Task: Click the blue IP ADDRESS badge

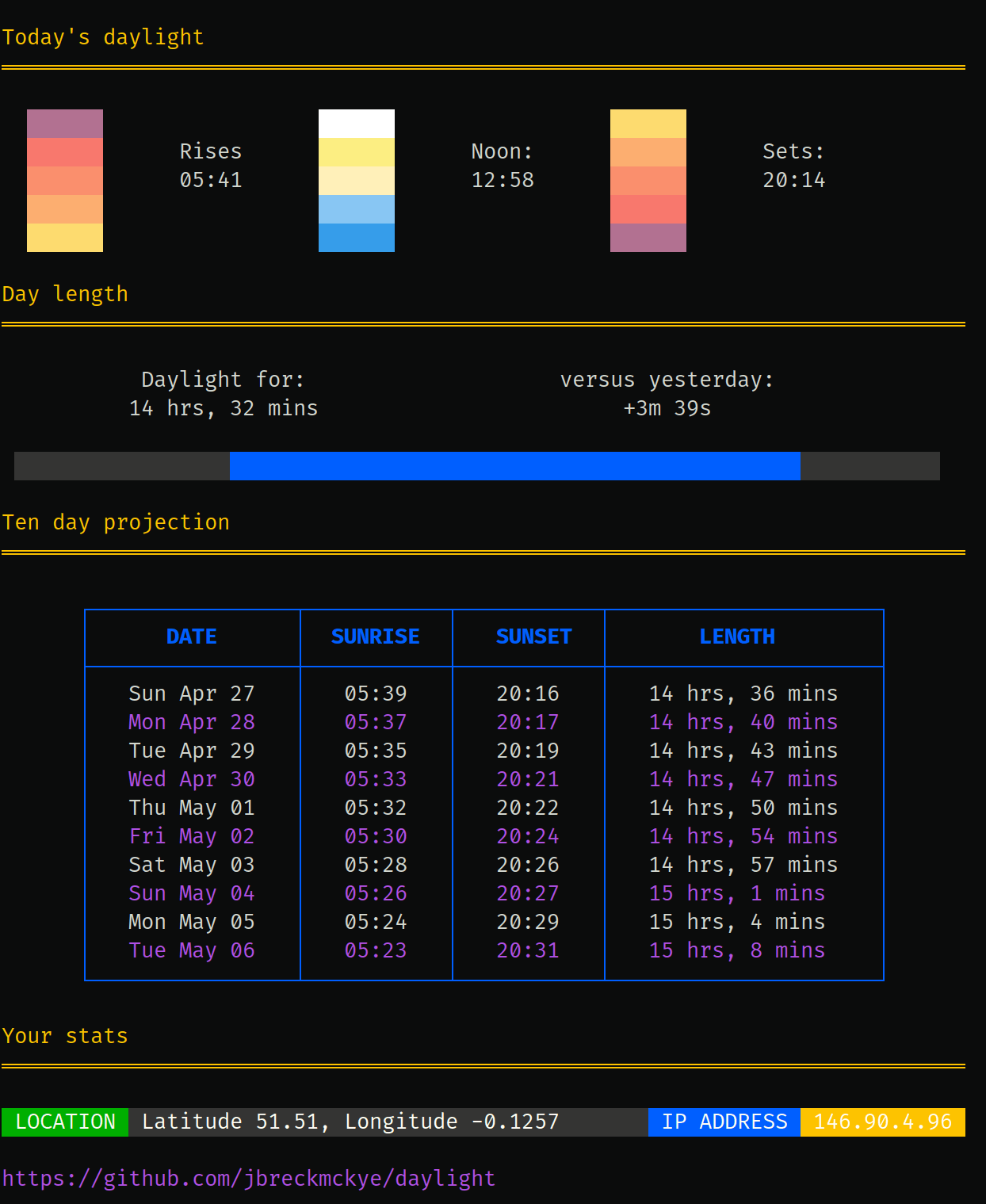Action: pos(723,1122)
